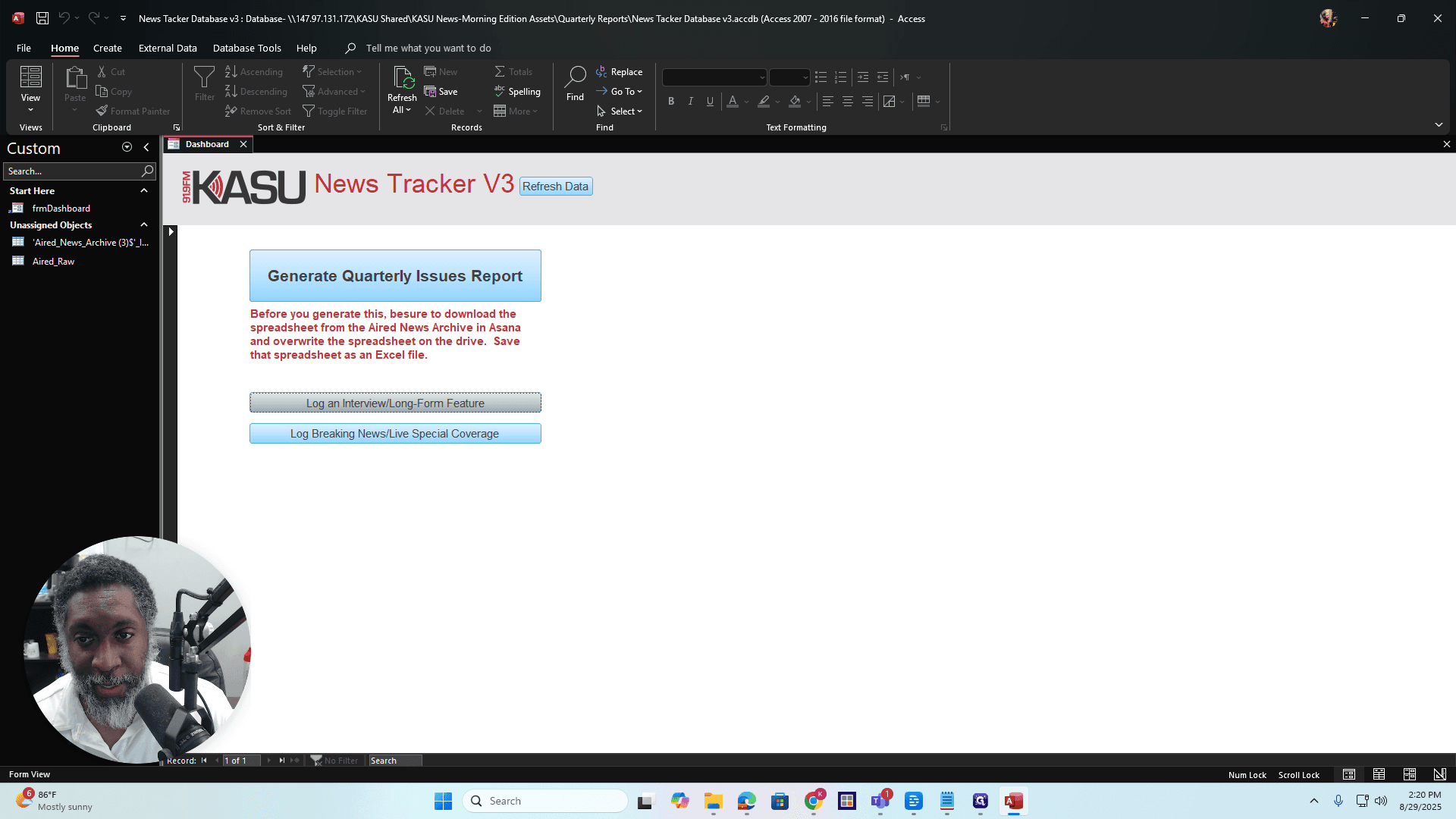Switch to Layout View in status bar
The image size is (1456, 819).
pyautogui.click(x=1409, y=774)
